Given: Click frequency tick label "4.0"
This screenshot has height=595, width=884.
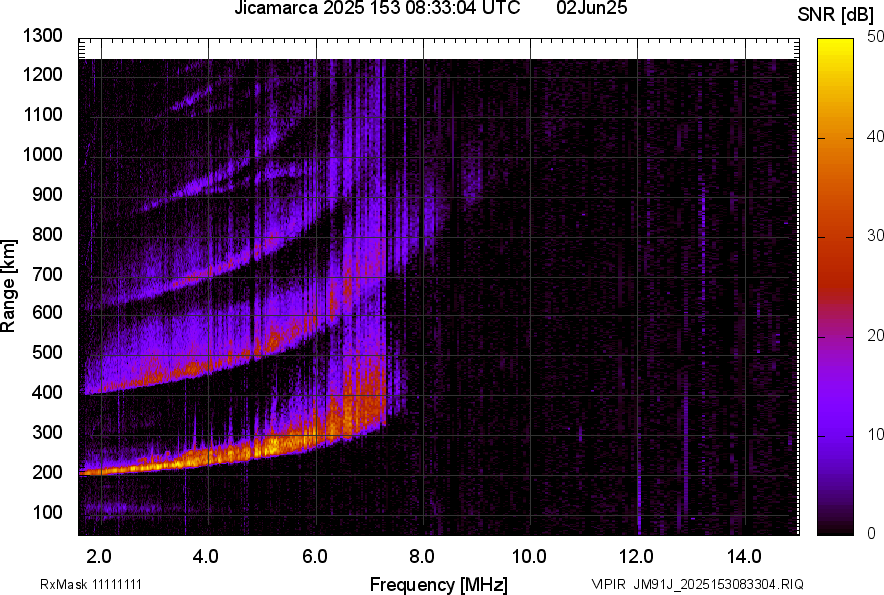Looking at the screenshot, I should pos(206,557).
